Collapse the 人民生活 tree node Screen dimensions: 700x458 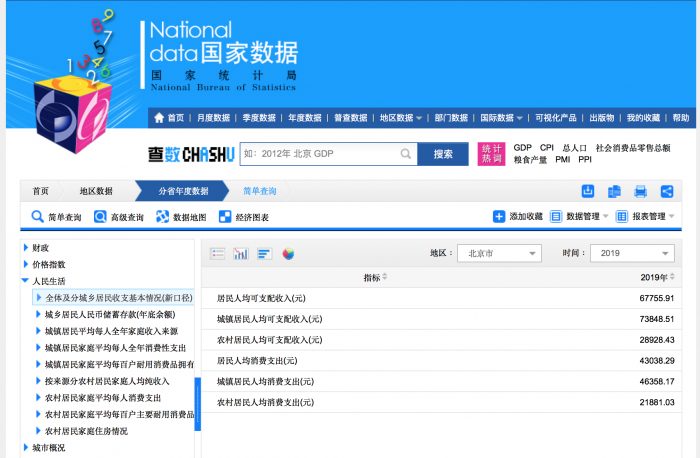26,281
